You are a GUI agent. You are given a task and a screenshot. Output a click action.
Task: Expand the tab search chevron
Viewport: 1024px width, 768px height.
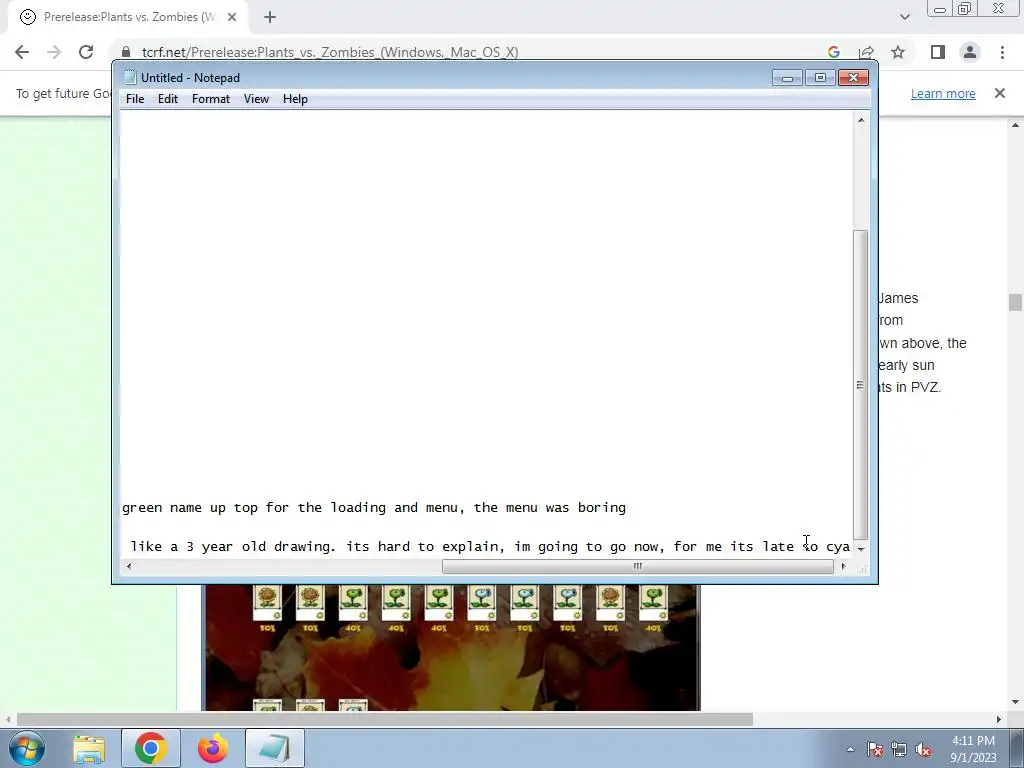(x=904, y=17)
